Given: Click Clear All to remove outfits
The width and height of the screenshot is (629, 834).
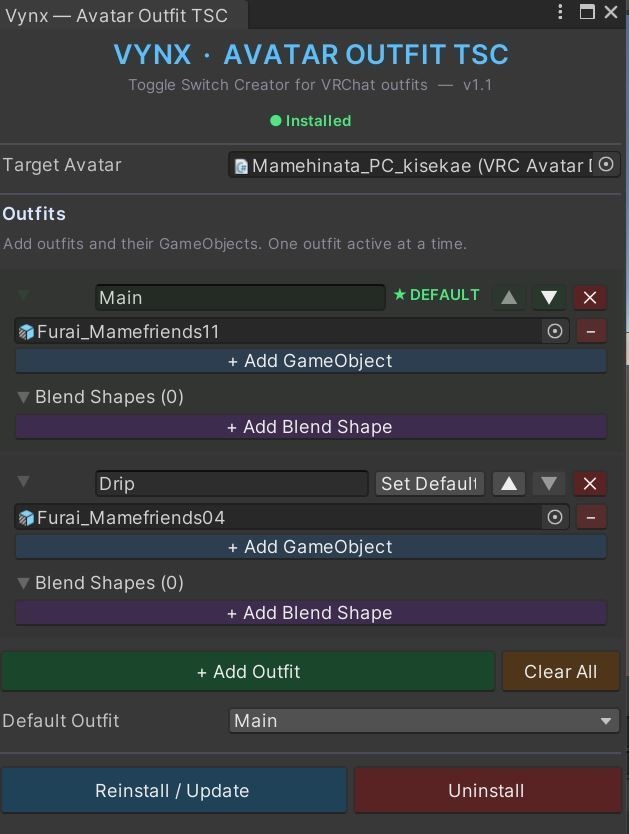Looking at the screenshot, I should pyautogui.click(x=561, y=671).
